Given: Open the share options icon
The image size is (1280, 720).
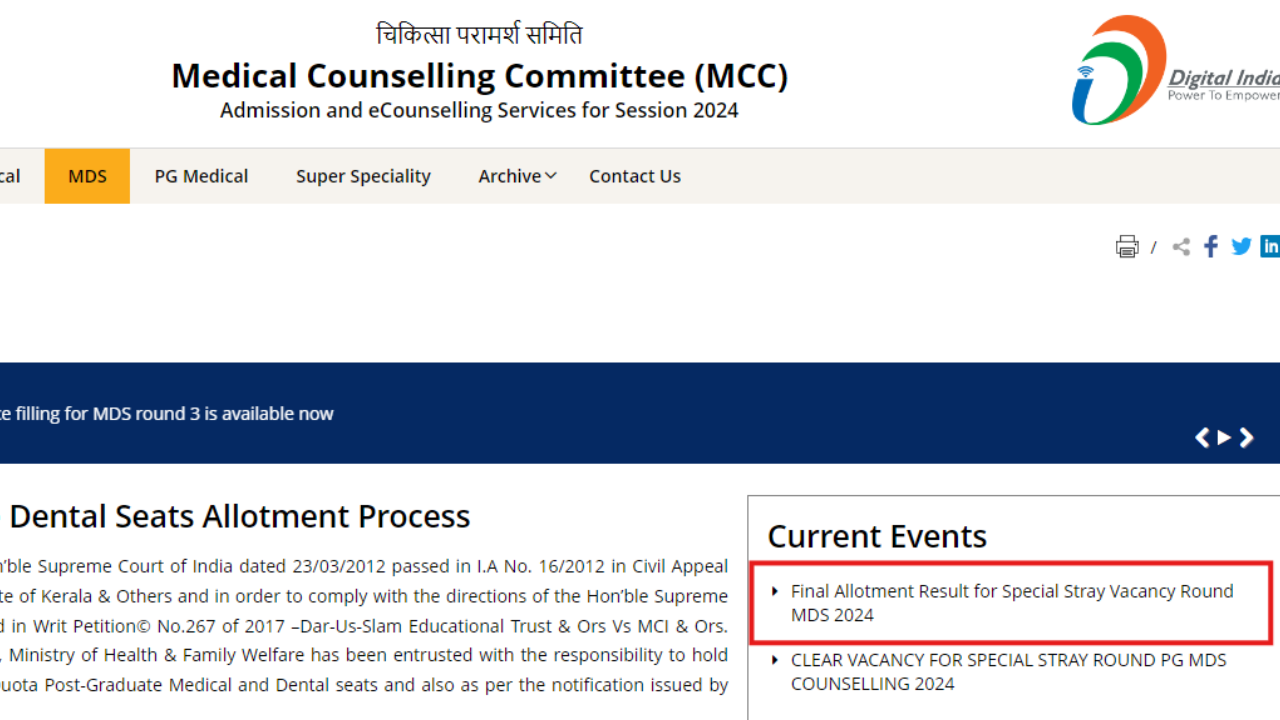Looking at the screenshot, I should click(1181, 246).
